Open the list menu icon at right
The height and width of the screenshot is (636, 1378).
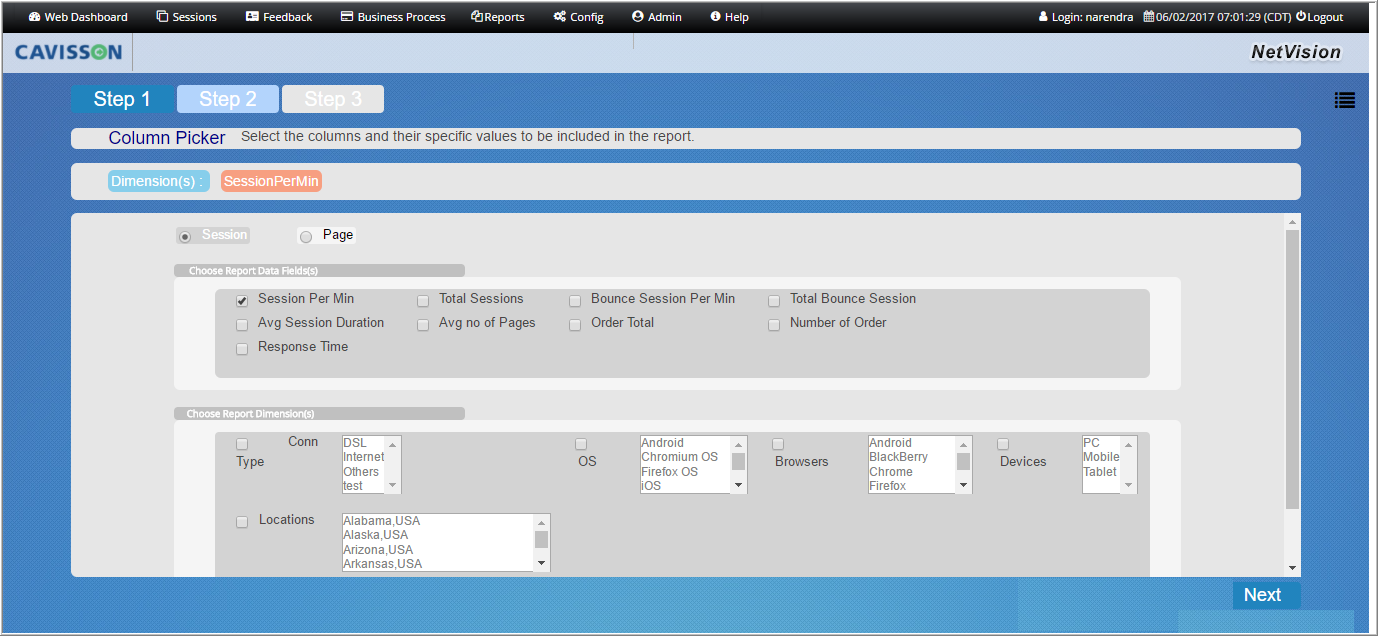point(1344,100)
